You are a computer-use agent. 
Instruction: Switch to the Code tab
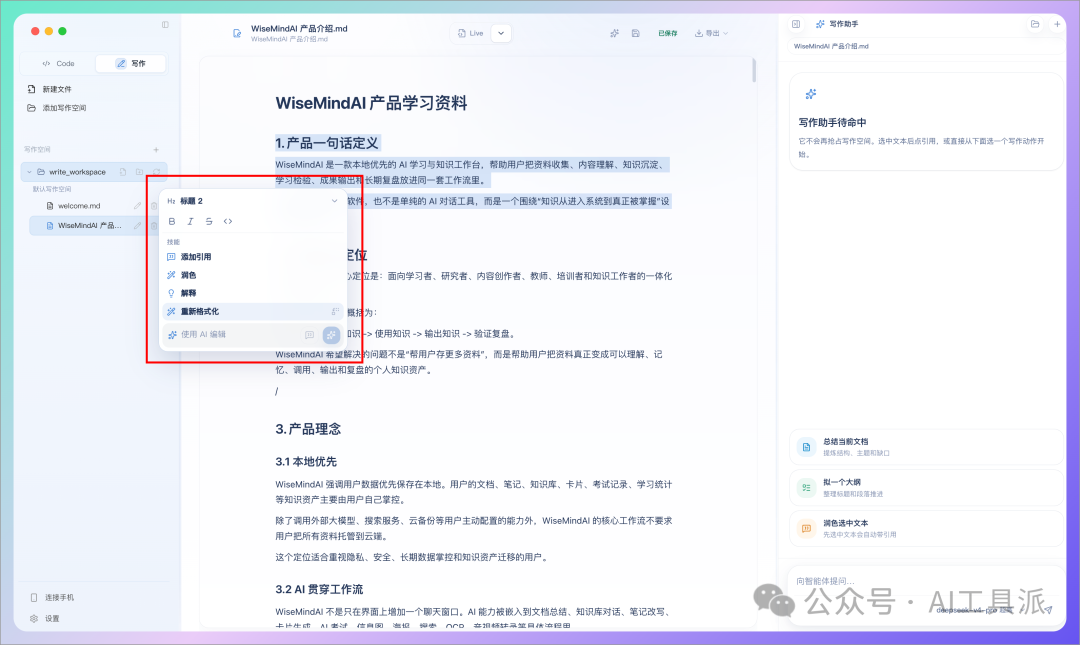(59, 63)
